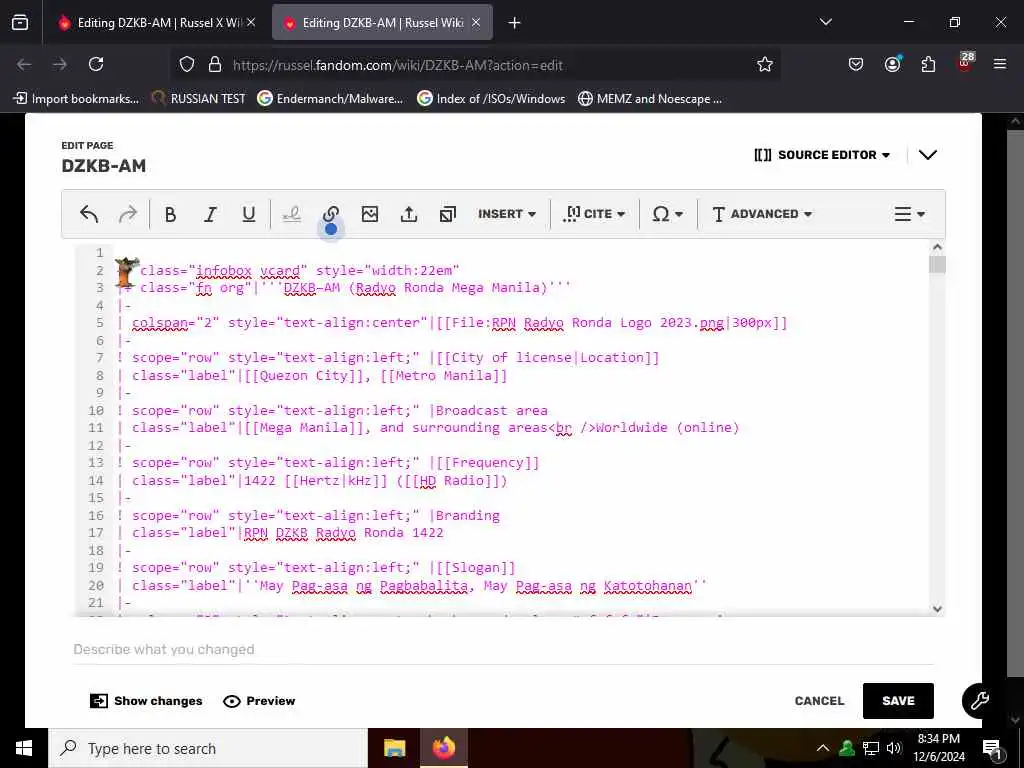Collapse the editor header with chevron
Screen dimensions: 1024x768
[928, 155]
